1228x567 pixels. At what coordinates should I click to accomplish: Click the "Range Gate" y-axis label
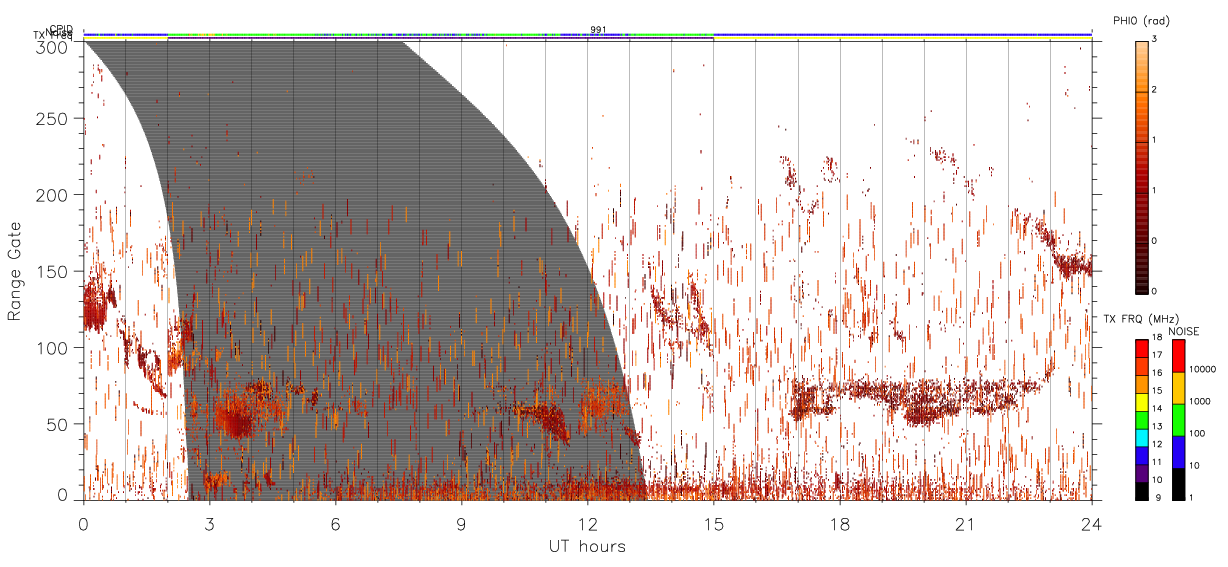15,270
